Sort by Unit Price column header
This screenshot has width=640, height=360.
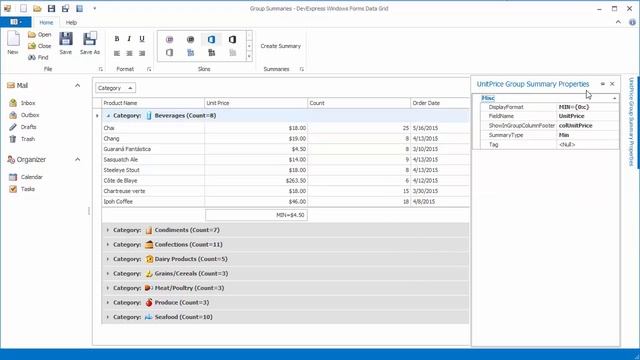(x=256, y=103)
